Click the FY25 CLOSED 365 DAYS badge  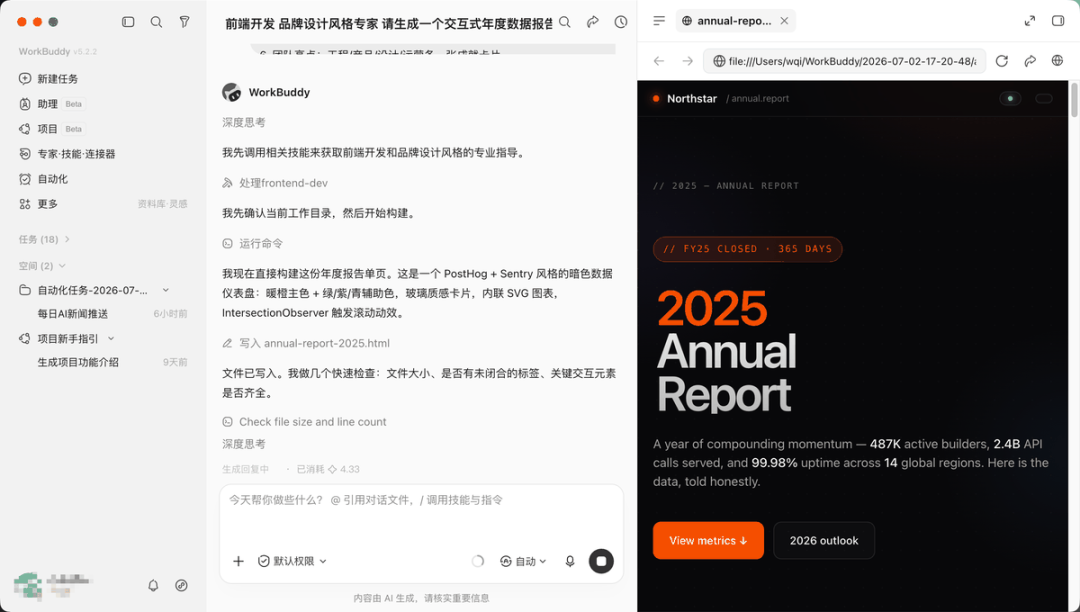coord(747,249)
